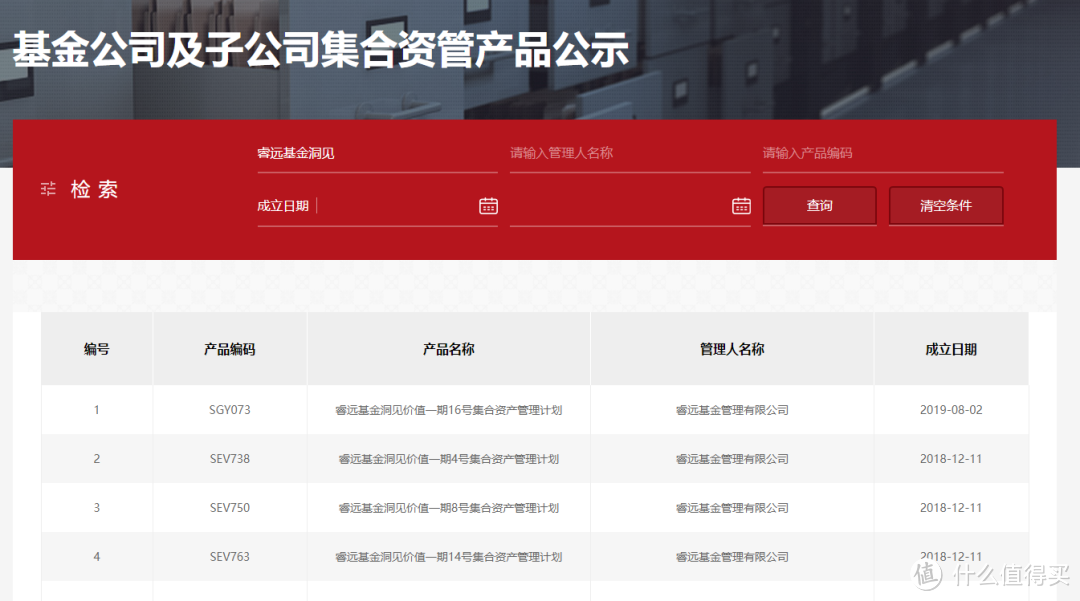Click row number 4 cell
Screen dimensions: 1080x601
pos(96,556)
